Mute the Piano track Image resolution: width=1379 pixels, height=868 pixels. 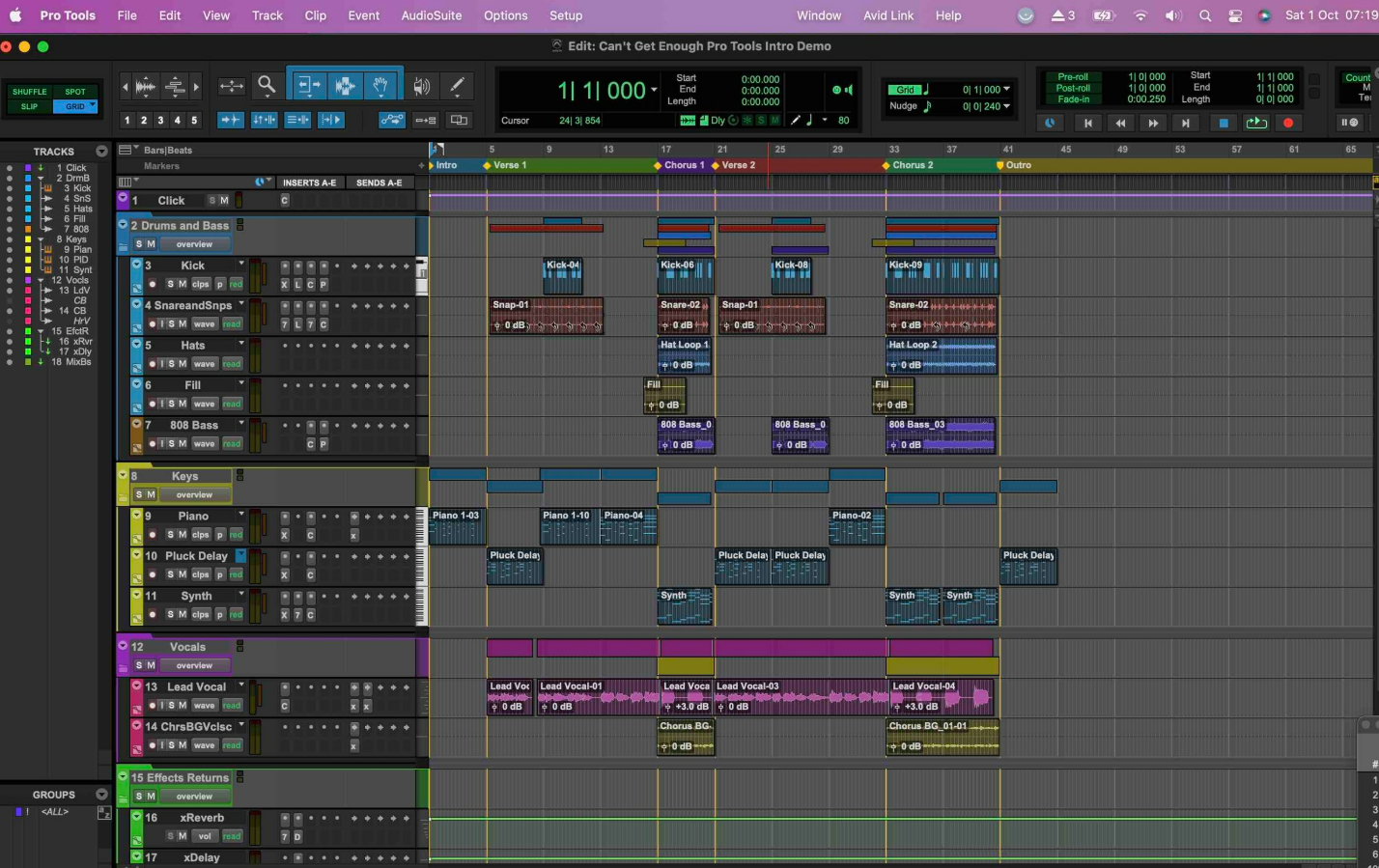pyautogui.click(x=183, y=534)
